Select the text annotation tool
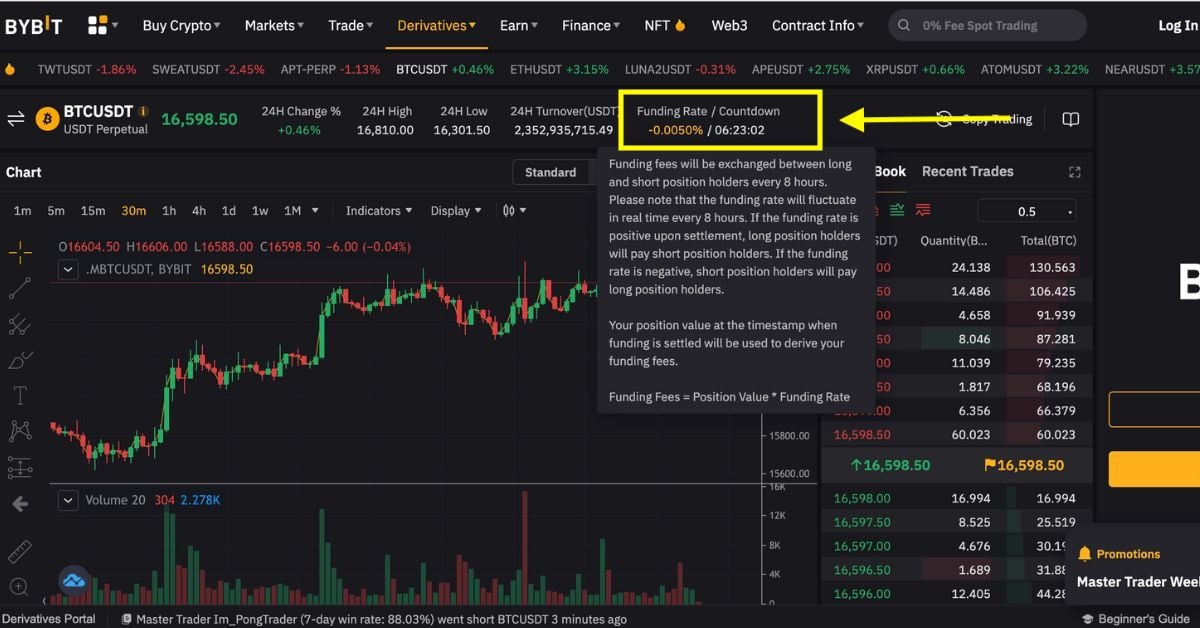The height and width of the screenshot is (628, 1200). (20, 395)
